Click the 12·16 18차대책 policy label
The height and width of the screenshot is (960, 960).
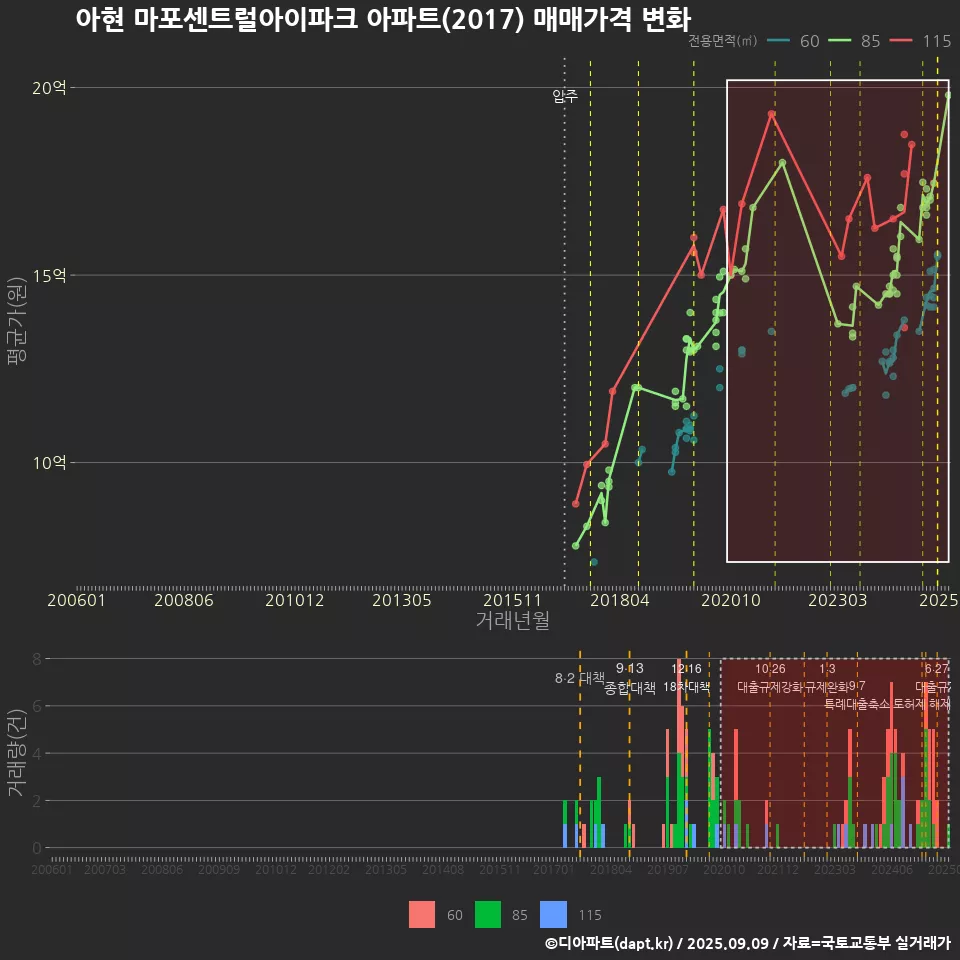tap(686, 678)
